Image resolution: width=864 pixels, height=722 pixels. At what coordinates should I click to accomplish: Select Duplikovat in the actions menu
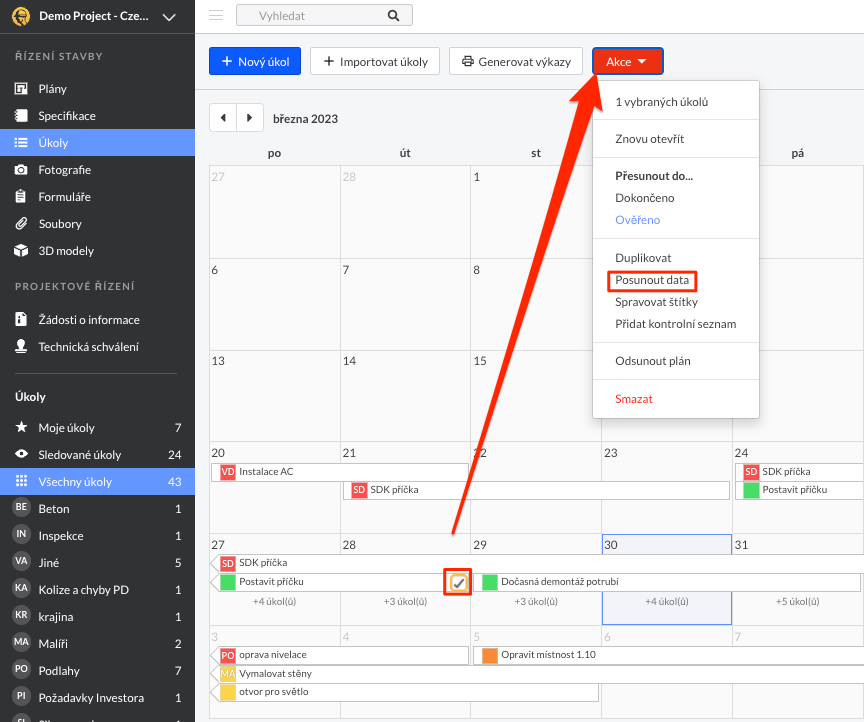(x=643, y=258)
